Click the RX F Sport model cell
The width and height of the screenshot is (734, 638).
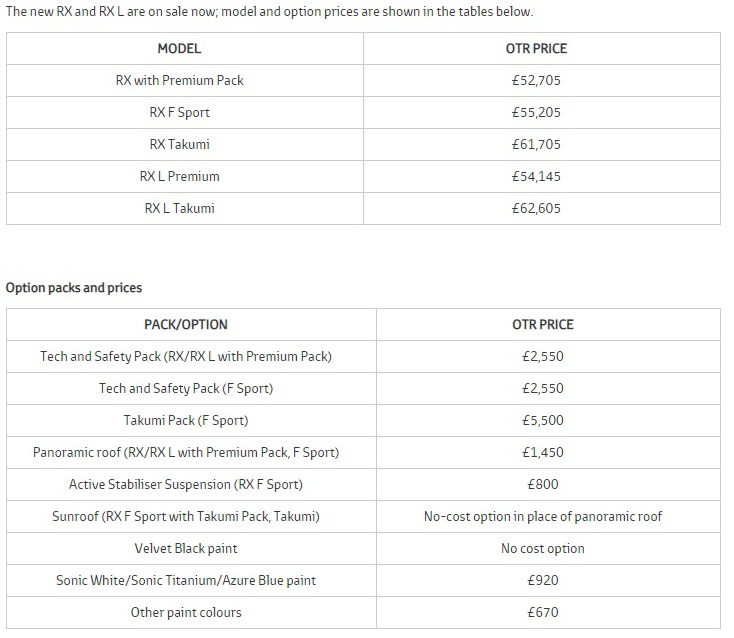pos(179,112)
